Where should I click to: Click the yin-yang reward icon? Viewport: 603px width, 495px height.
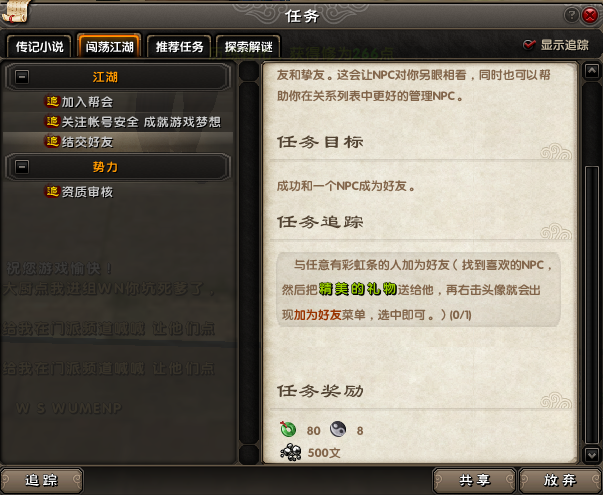338,429
